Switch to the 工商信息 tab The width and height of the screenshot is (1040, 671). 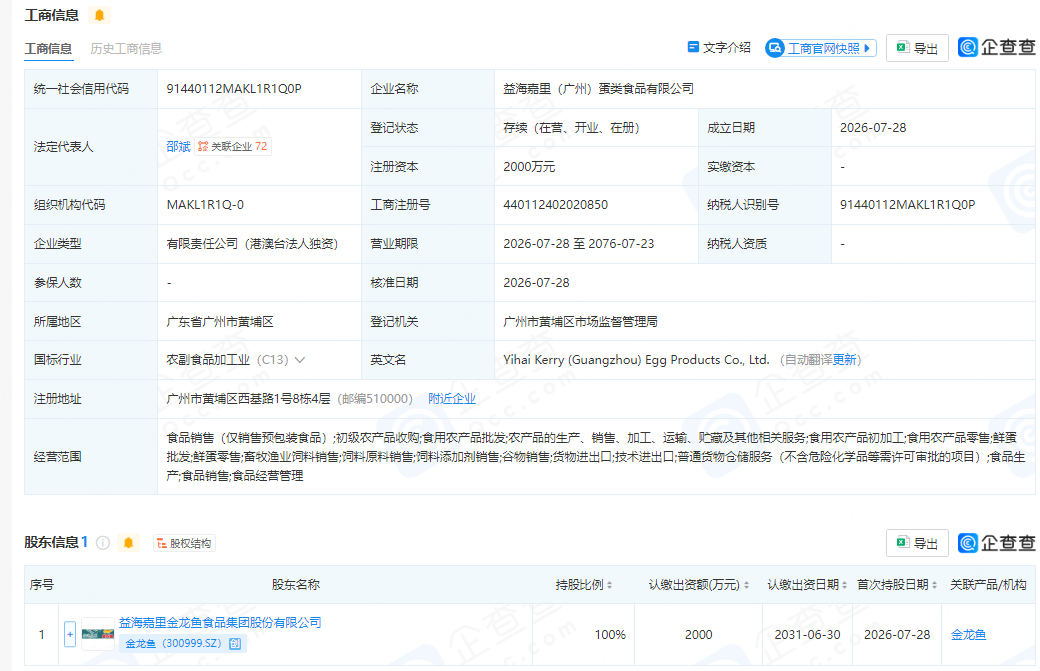(x=48, y=48)
